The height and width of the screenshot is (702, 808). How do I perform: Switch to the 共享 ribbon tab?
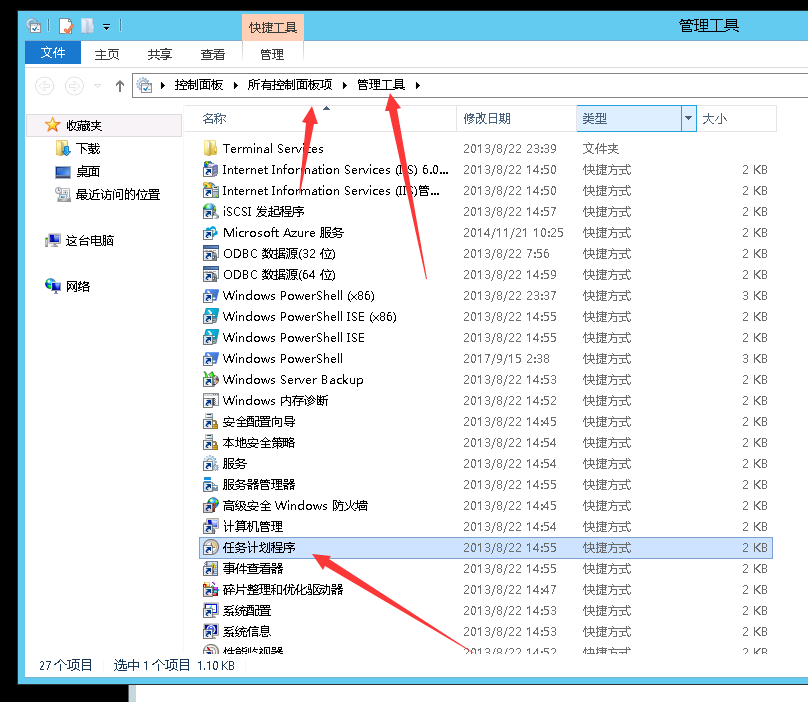click(160, 54)
